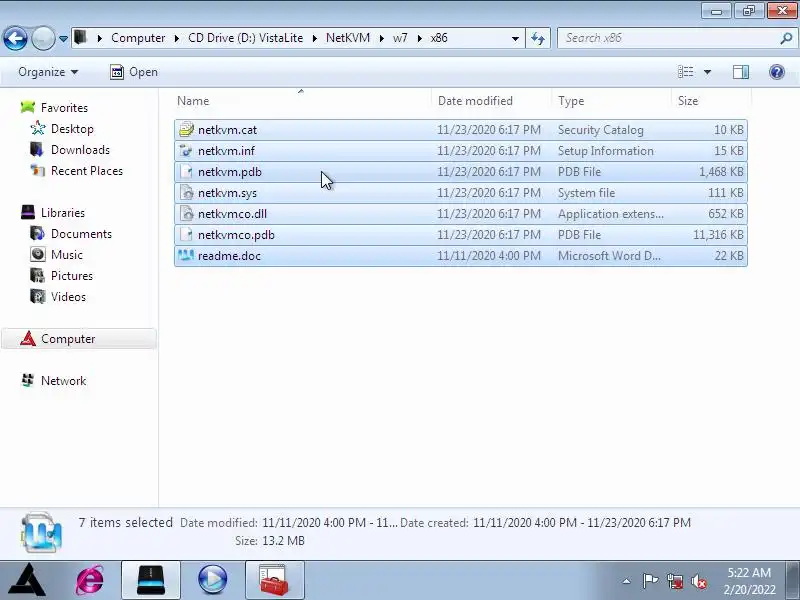Click the Computer breadcrumb in address bar

point(138,38)
